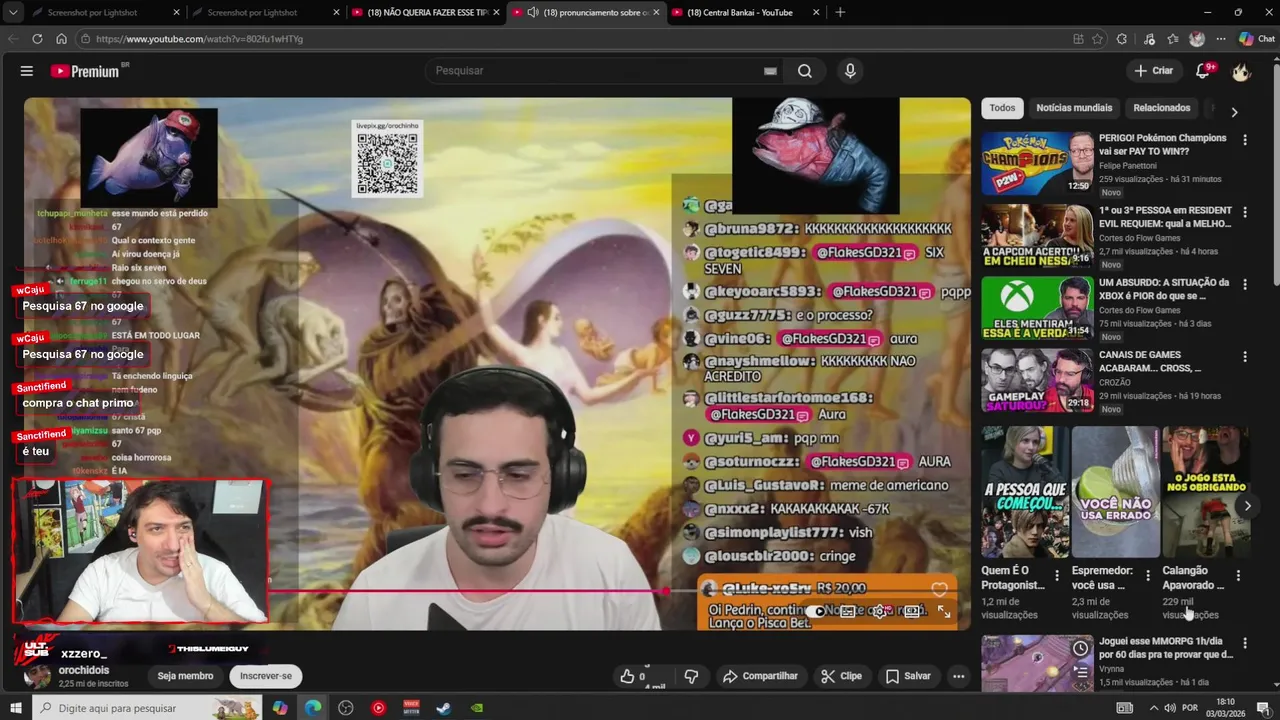Open the YouTube hamburger guide menu
1280x720 pixels.
tap(27, 71)
